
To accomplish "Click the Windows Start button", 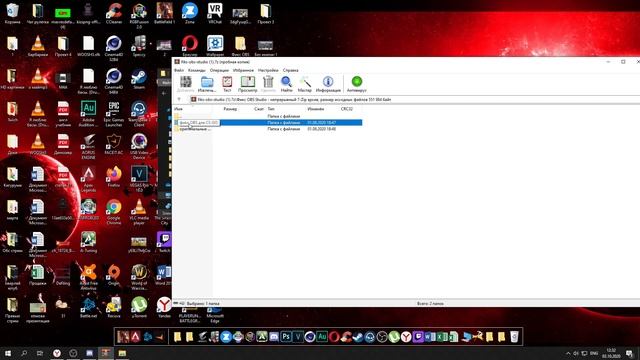I will tap(8, 353).
